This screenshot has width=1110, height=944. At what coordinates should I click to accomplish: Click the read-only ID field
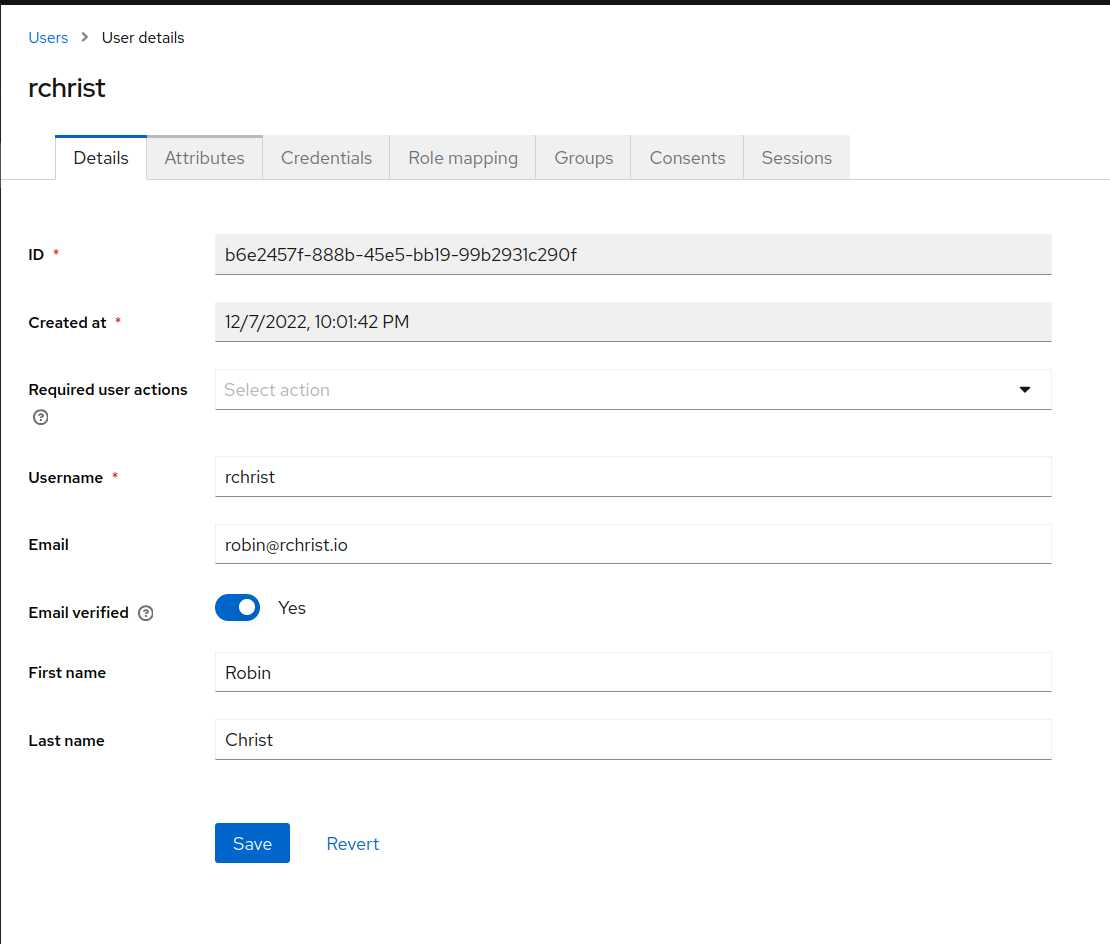[x=633, y=255]
